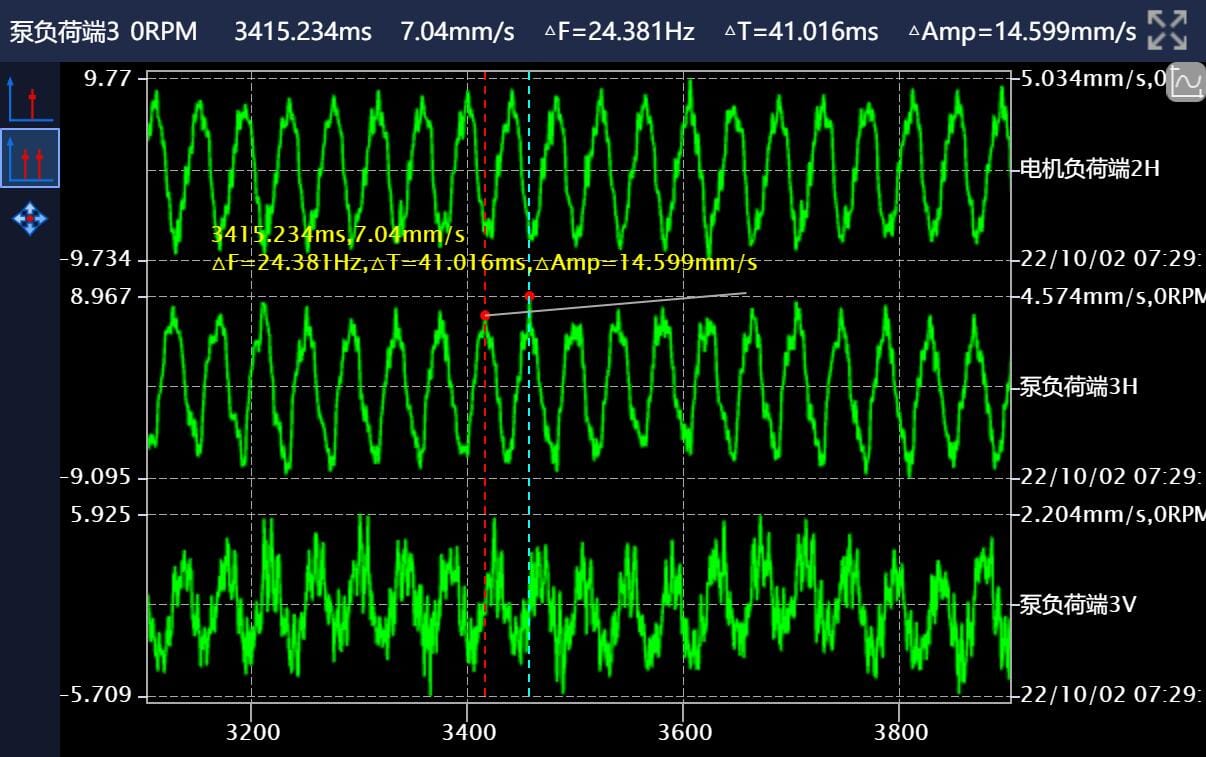Select red marker dot on red cursor
Image resolution: width=1206 pixels, height=757 pixels.
point(485,316)
